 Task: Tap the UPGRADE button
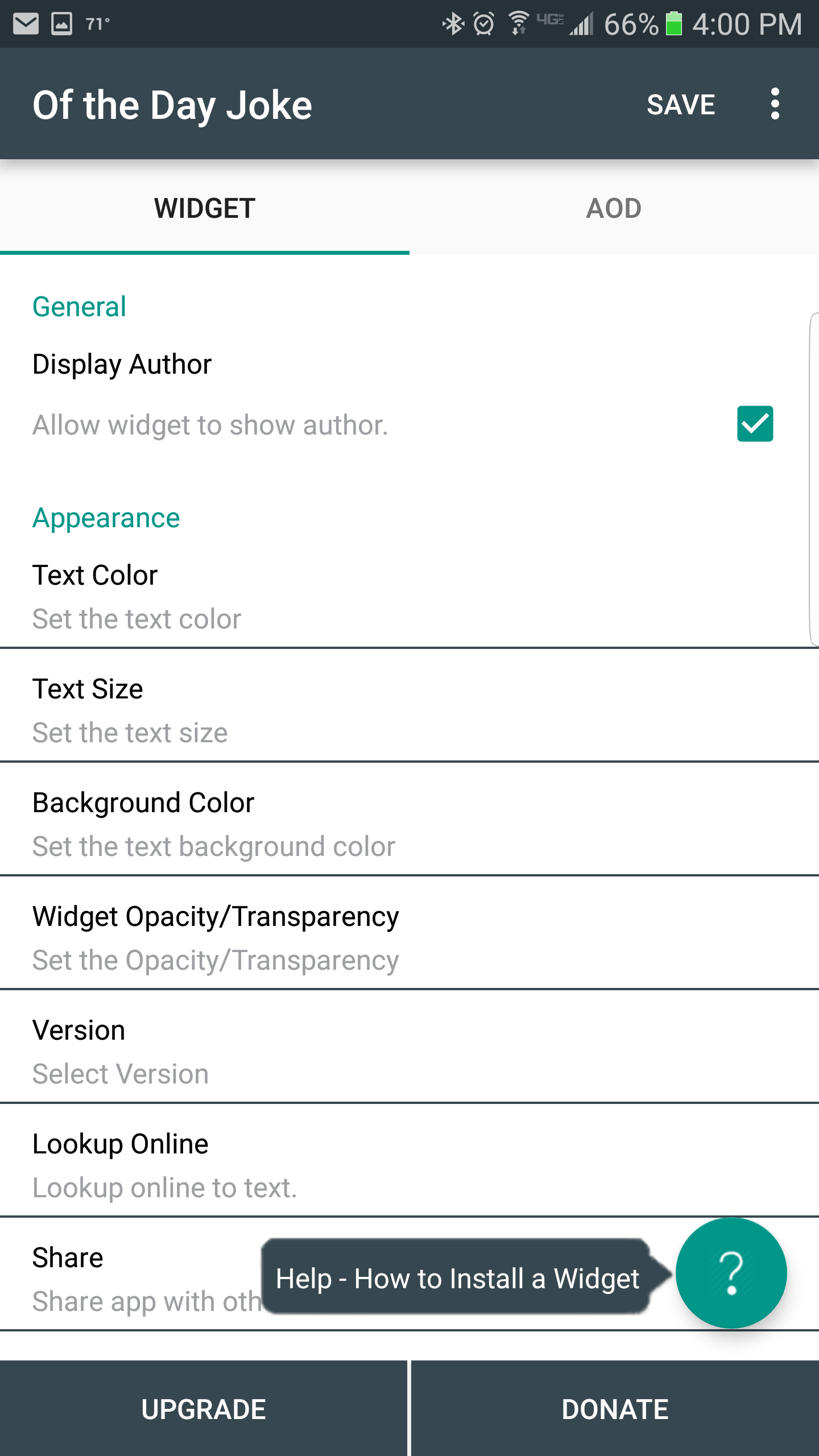(204, 1409)
